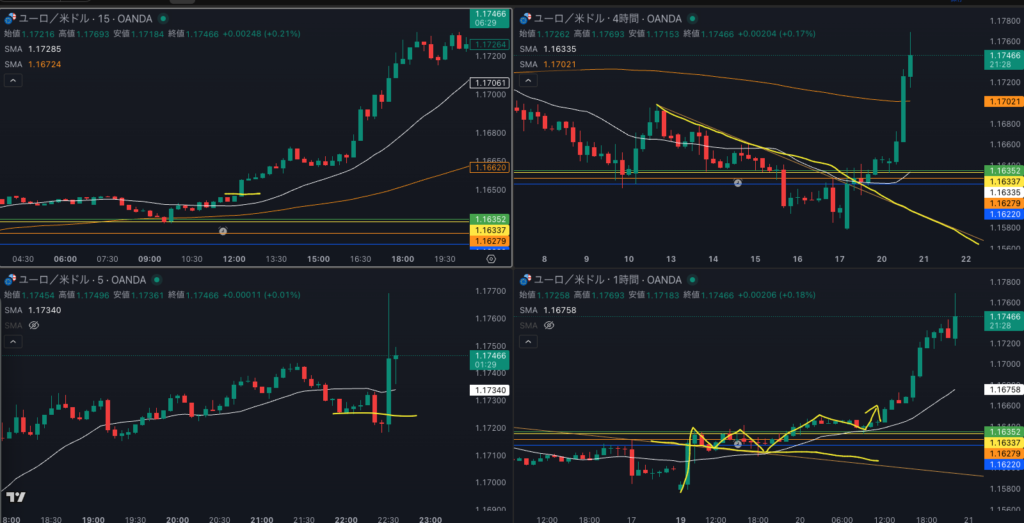Click the alert marker icon on 4-hour chart
This screenshot has width=1024, height=523.
(x=738, y=183)
